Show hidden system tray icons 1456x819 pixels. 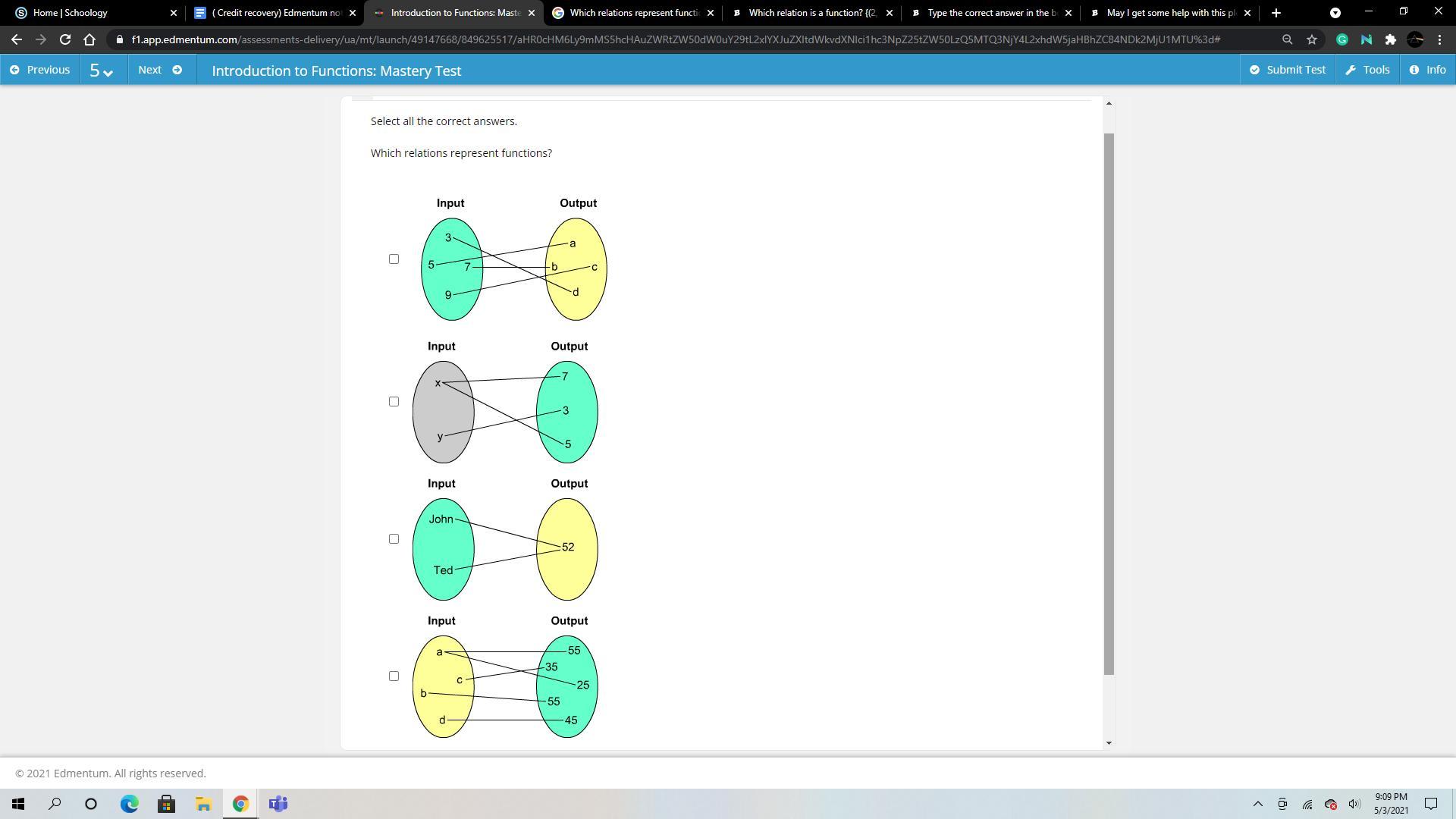coord(1257,804)
